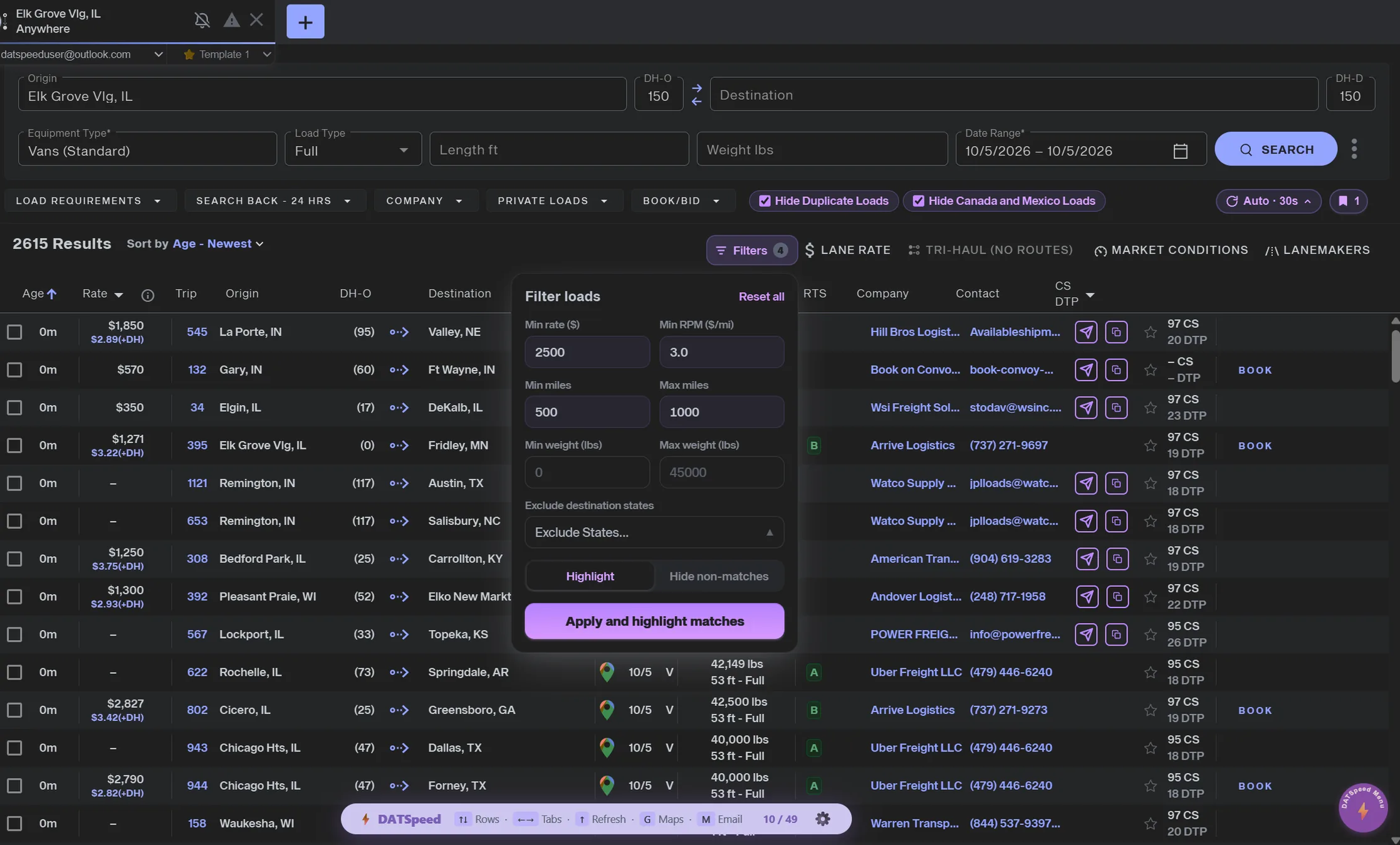This screenshot has width=1400, height=845.
Task: Copy the Book on Convoy load details
Action: (x=1116, y=370)
